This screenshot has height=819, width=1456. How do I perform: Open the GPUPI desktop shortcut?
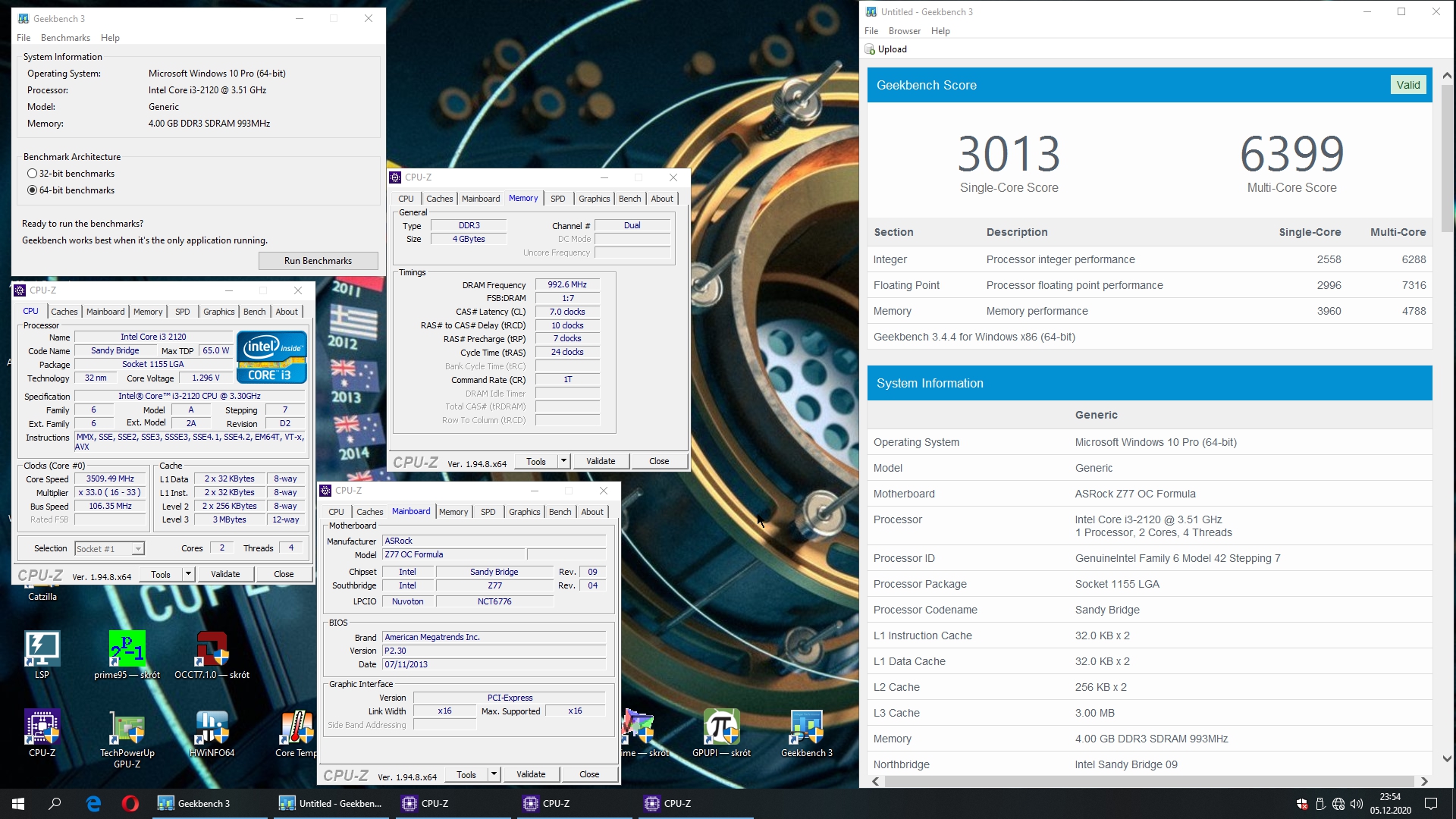tap(721, 733)
